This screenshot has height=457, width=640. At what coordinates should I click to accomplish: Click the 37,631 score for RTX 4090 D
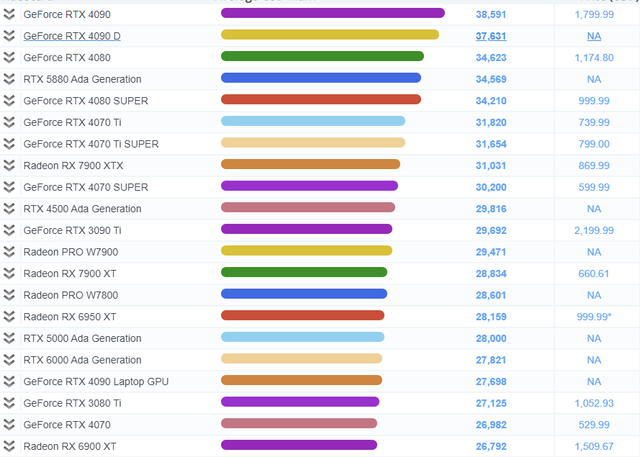[492, 36]
